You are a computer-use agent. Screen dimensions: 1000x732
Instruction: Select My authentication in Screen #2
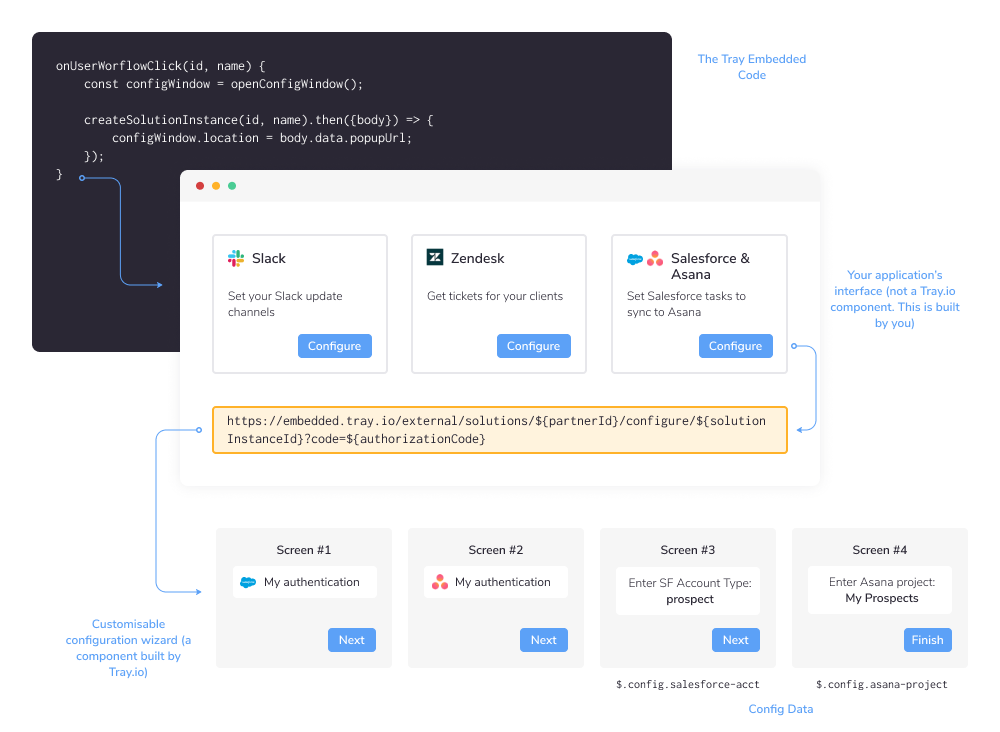click(x=495, y=582)
